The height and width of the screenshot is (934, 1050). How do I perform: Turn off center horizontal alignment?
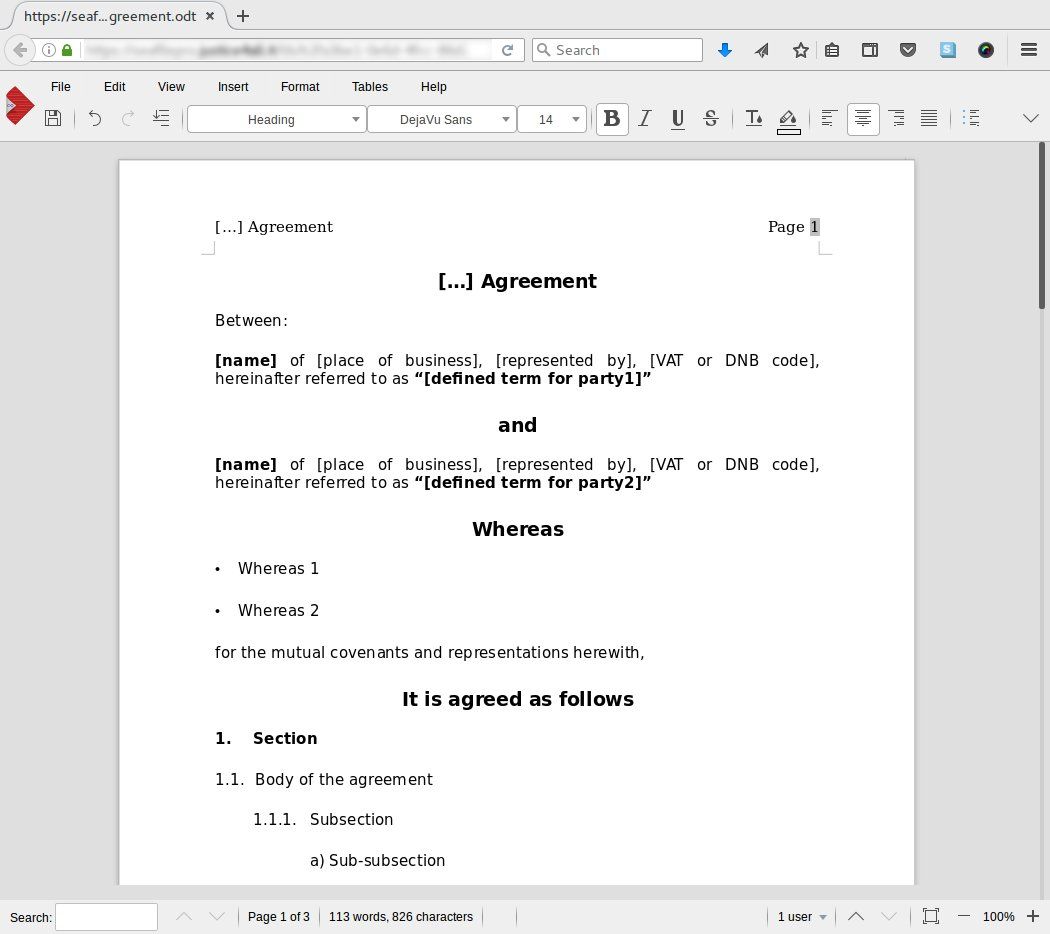862,119
